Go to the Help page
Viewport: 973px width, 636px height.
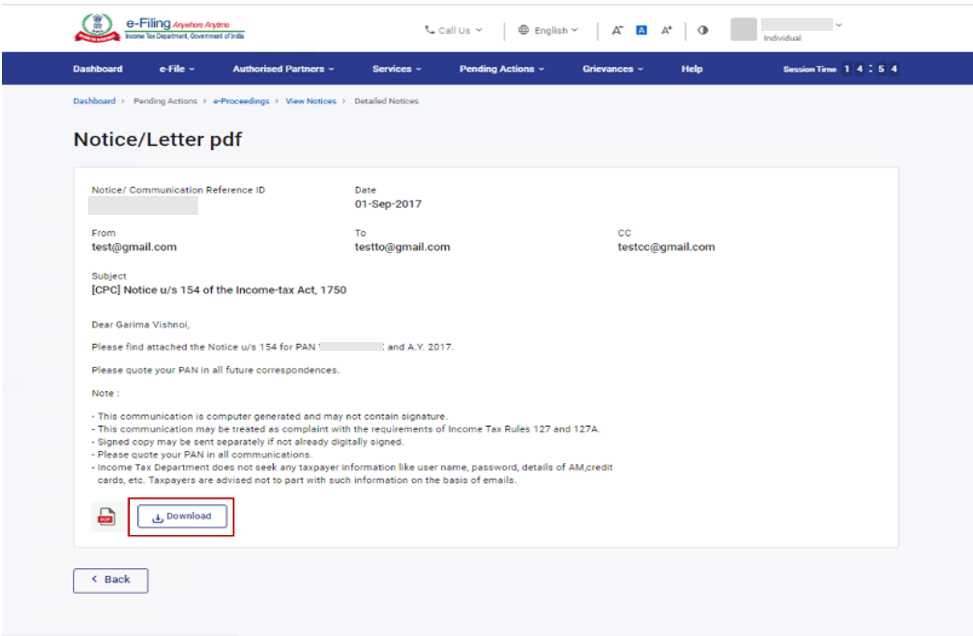click(x=691, y=69)
